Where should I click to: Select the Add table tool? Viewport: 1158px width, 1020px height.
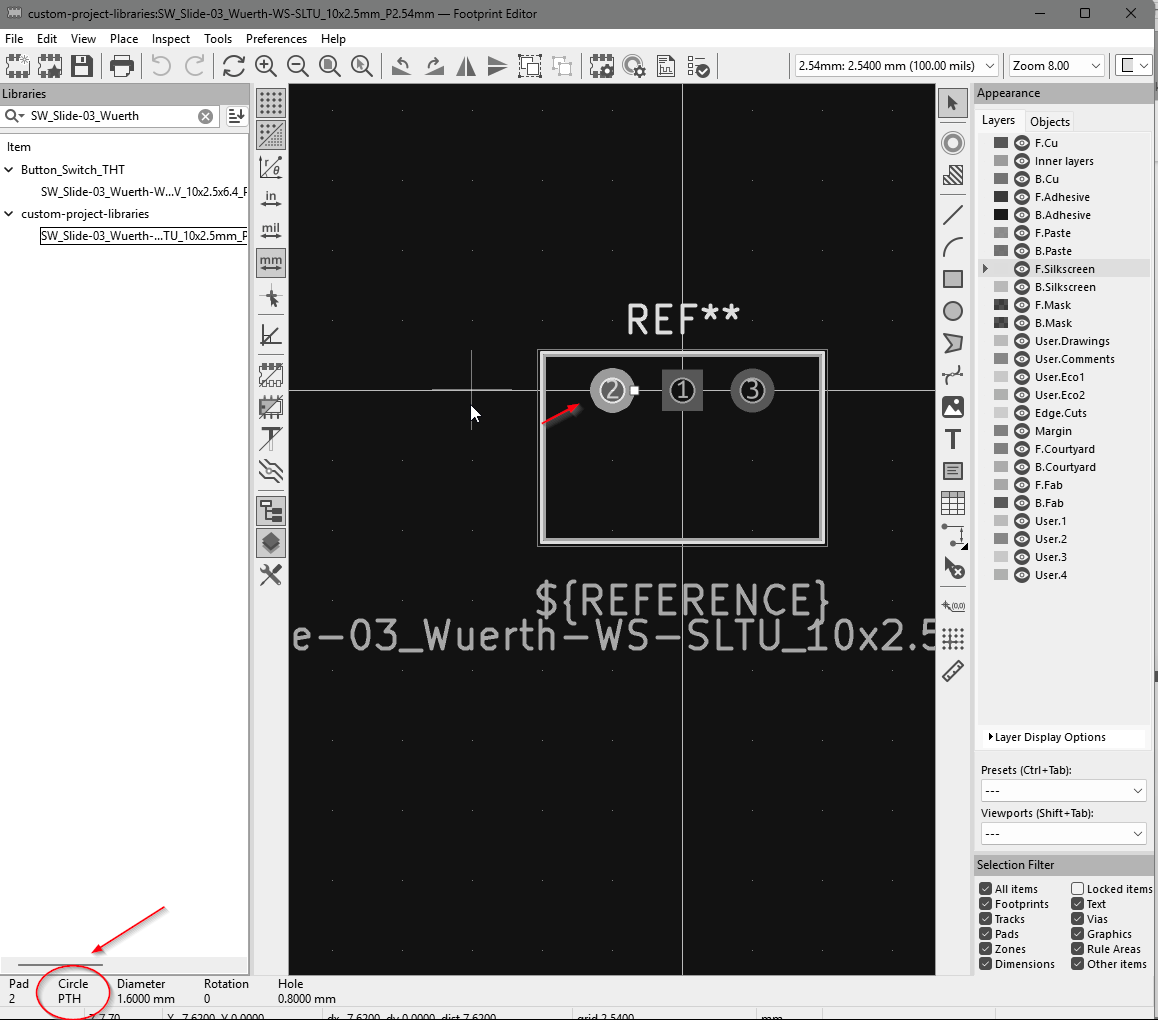click(953, 503)
